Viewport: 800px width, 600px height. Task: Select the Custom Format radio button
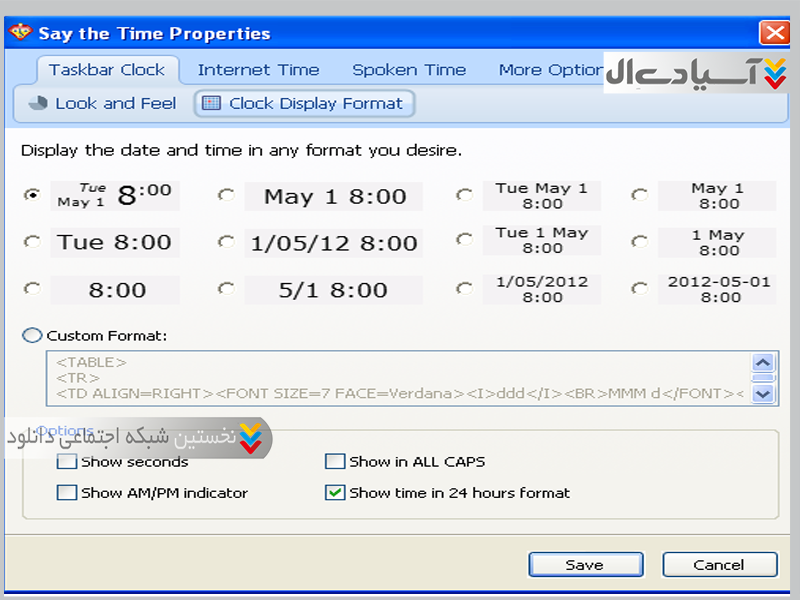(x=32, y=336)
